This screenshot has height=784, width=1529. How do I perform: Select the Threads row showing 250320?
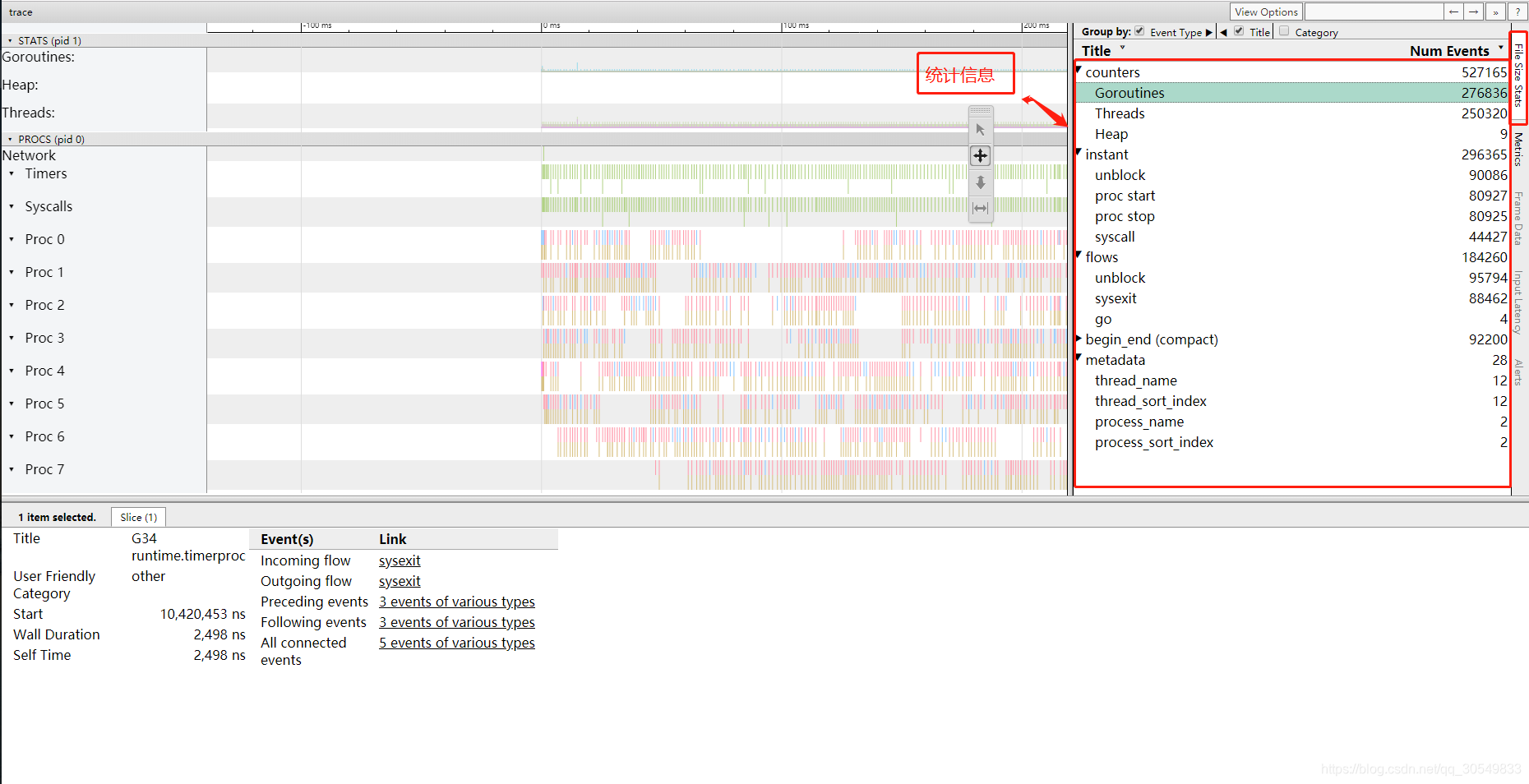[x=1292, y=113]
